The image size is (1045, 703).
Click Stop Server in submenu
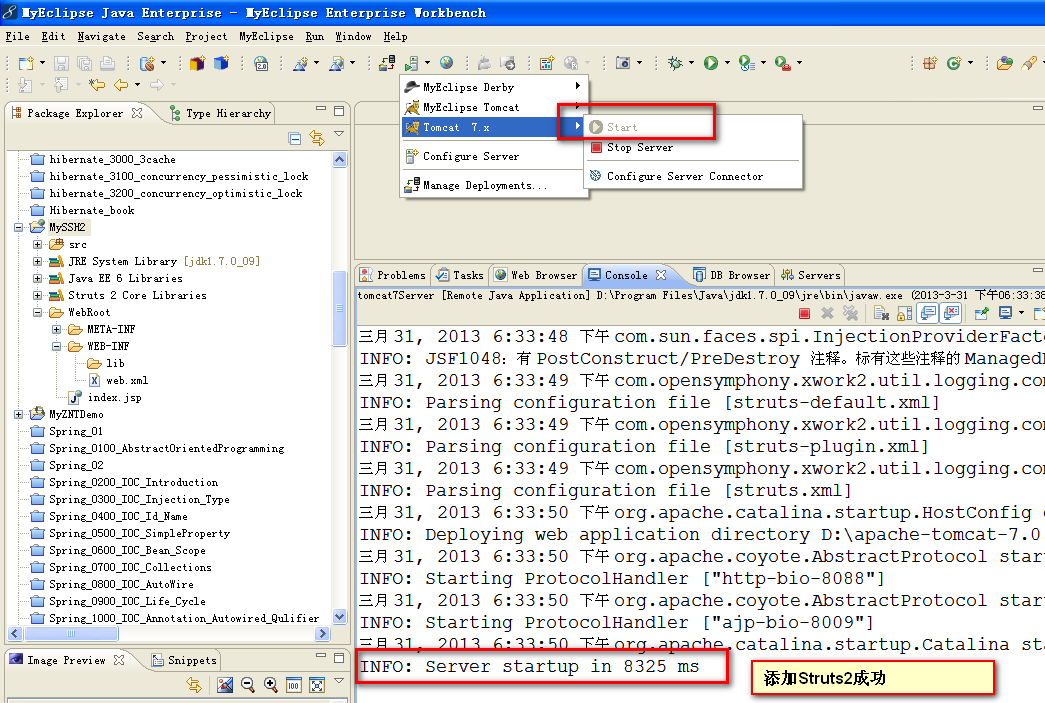point(692,148)
